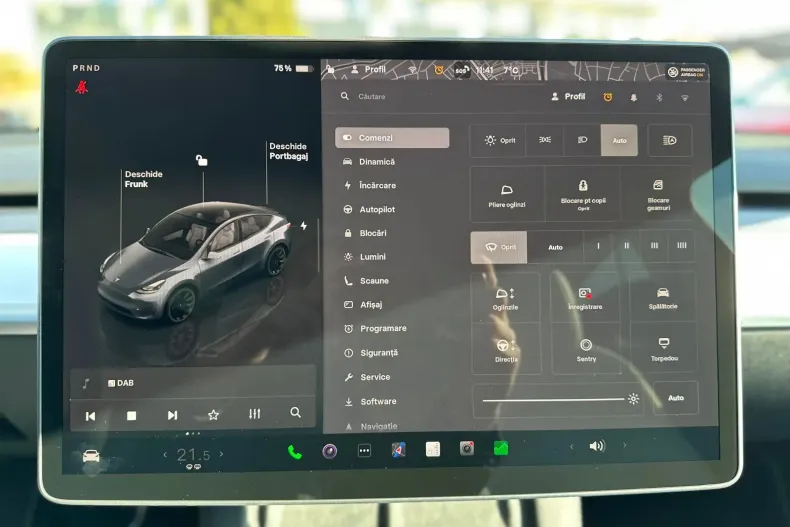Adjust the display brightness slider

(x=557, y=400)
